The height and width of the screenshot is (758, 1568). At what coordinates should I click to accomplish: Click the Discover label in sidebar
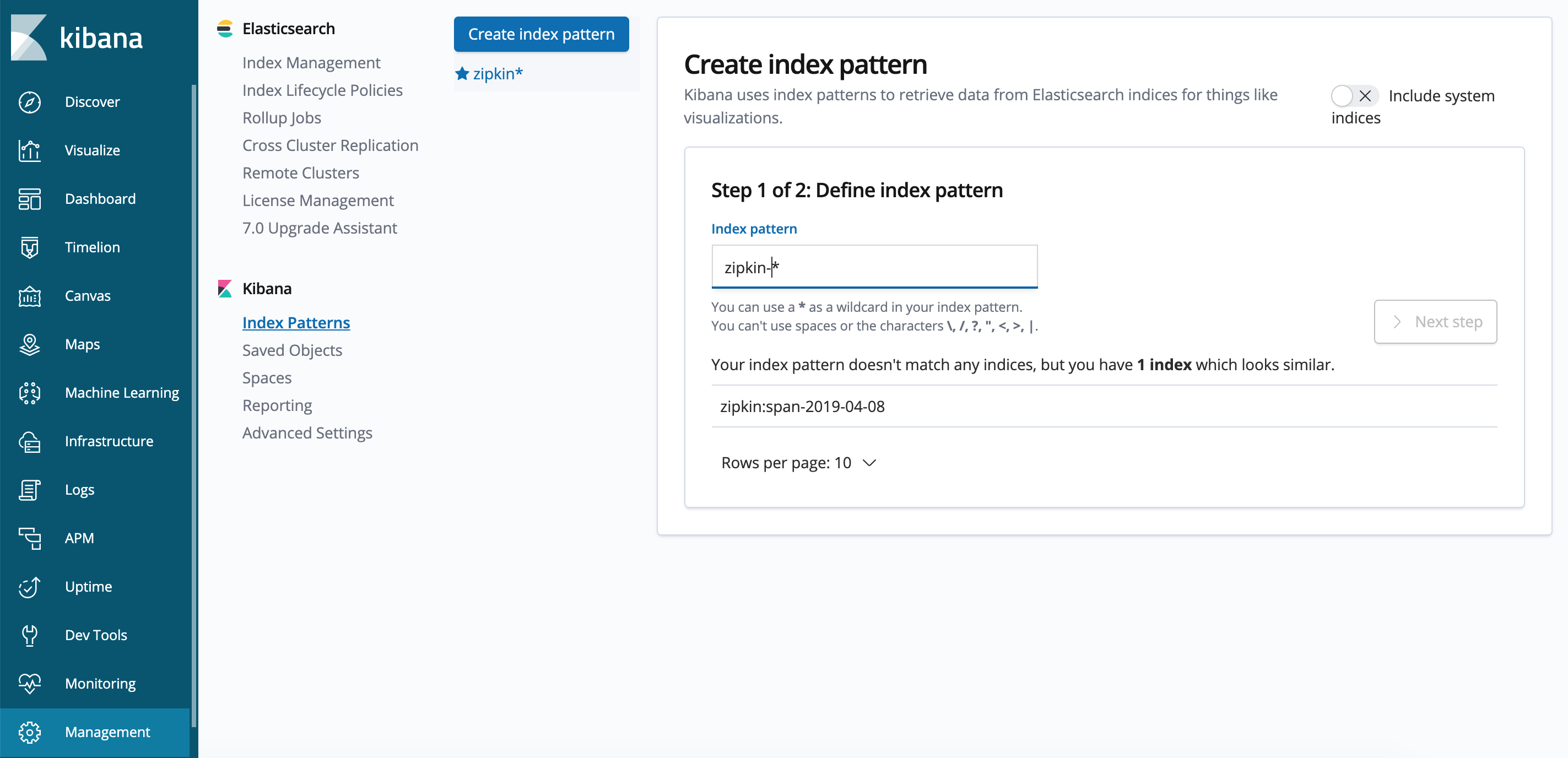pos(93,102)
